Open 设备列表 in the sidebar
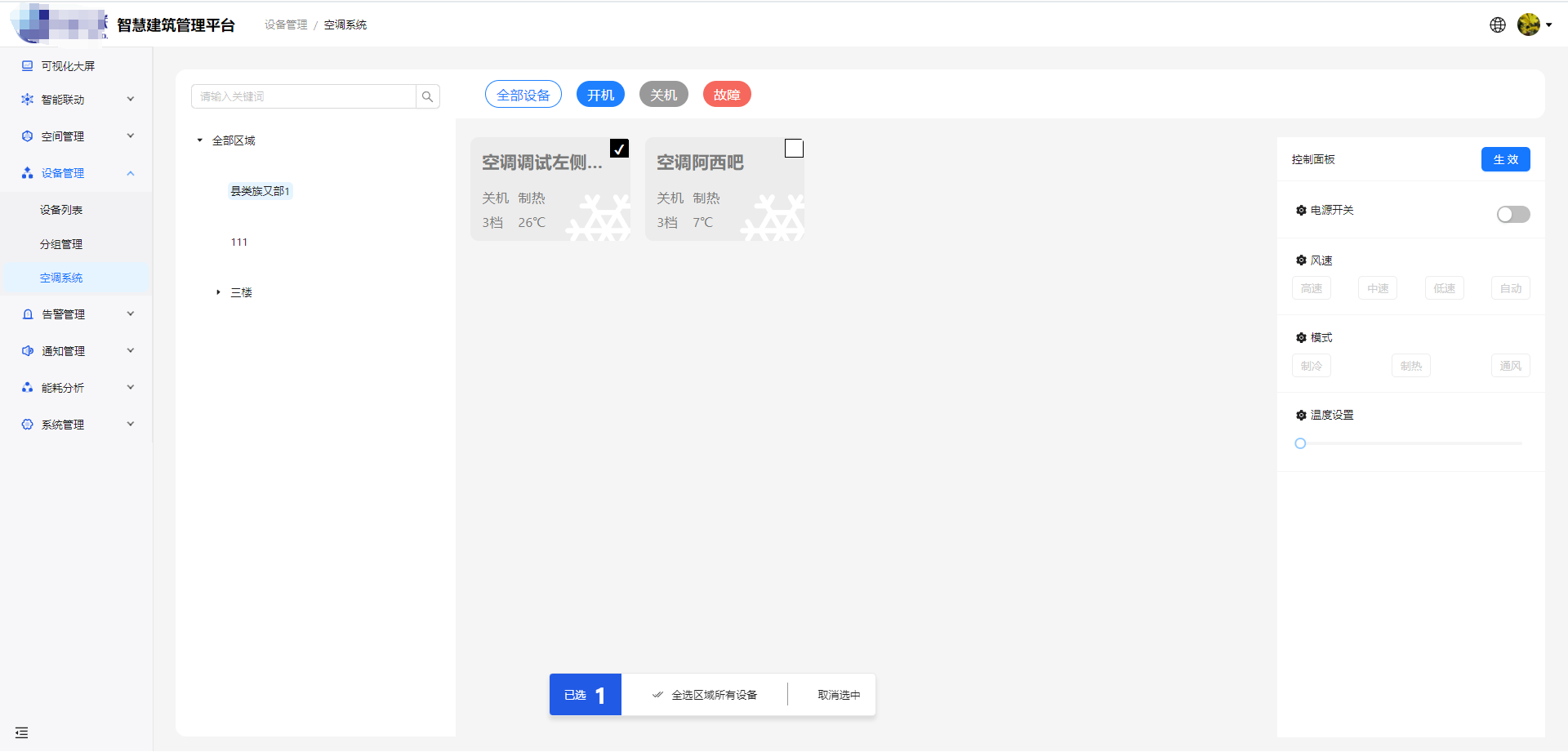Screen dimensions: 1568x752 click(61, 210)
